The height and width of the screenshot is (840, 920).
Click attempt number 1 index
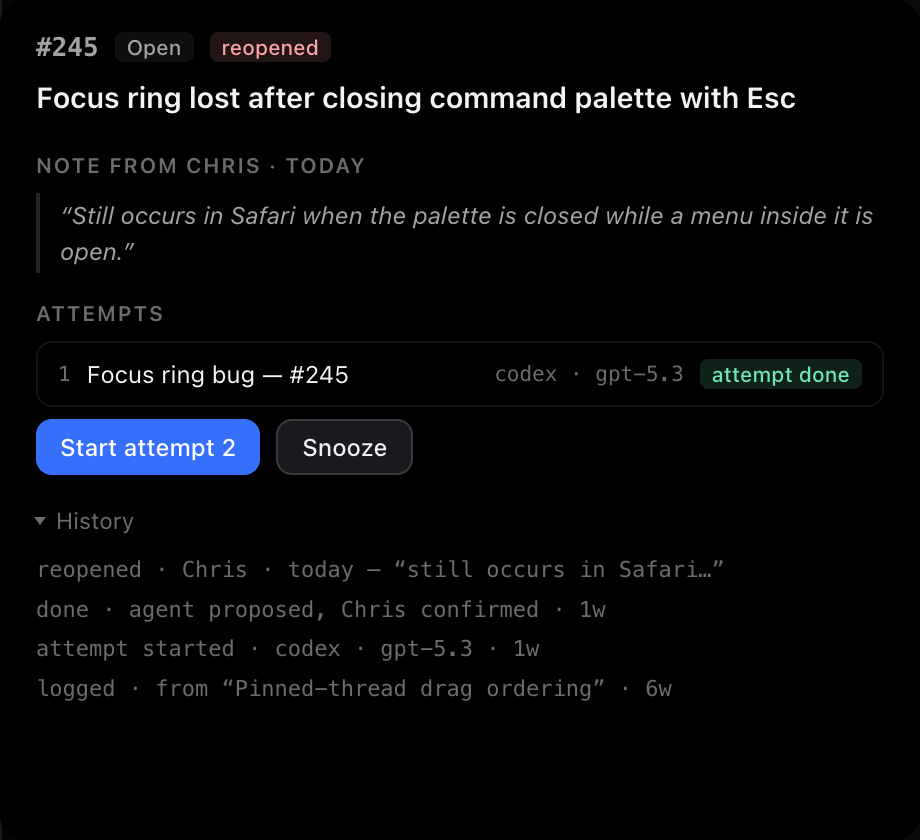[65, 374]
